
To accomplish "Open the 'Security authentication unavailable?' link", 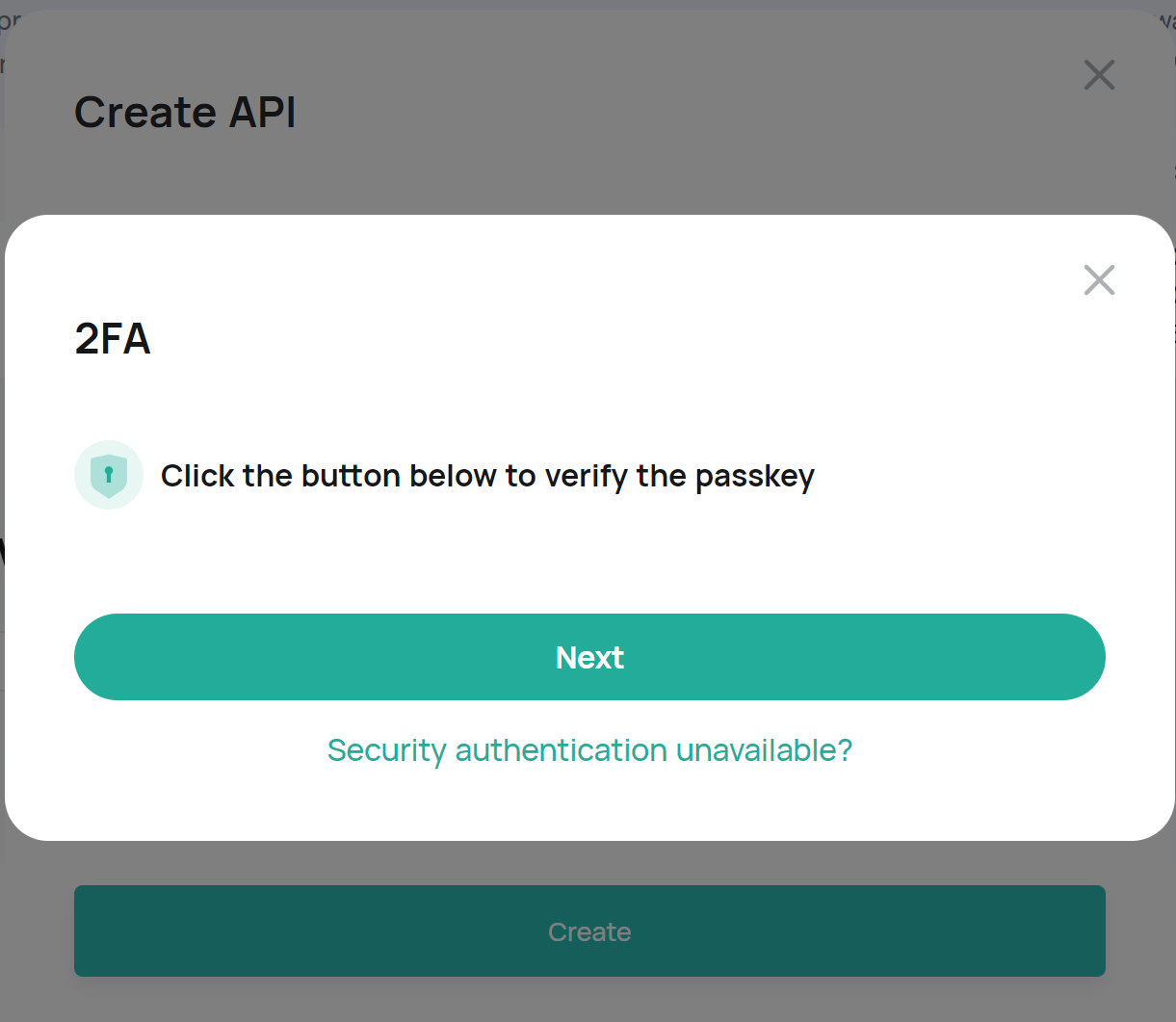I will (x=589, y=750).
